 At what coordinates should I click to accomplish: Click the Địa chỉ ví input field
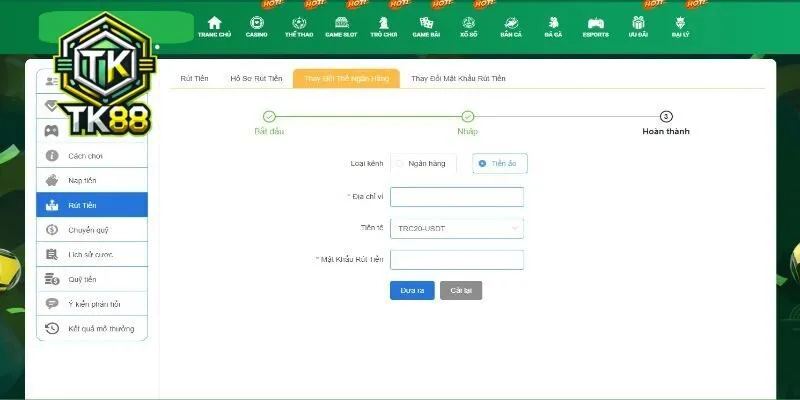tap(457, 197)
